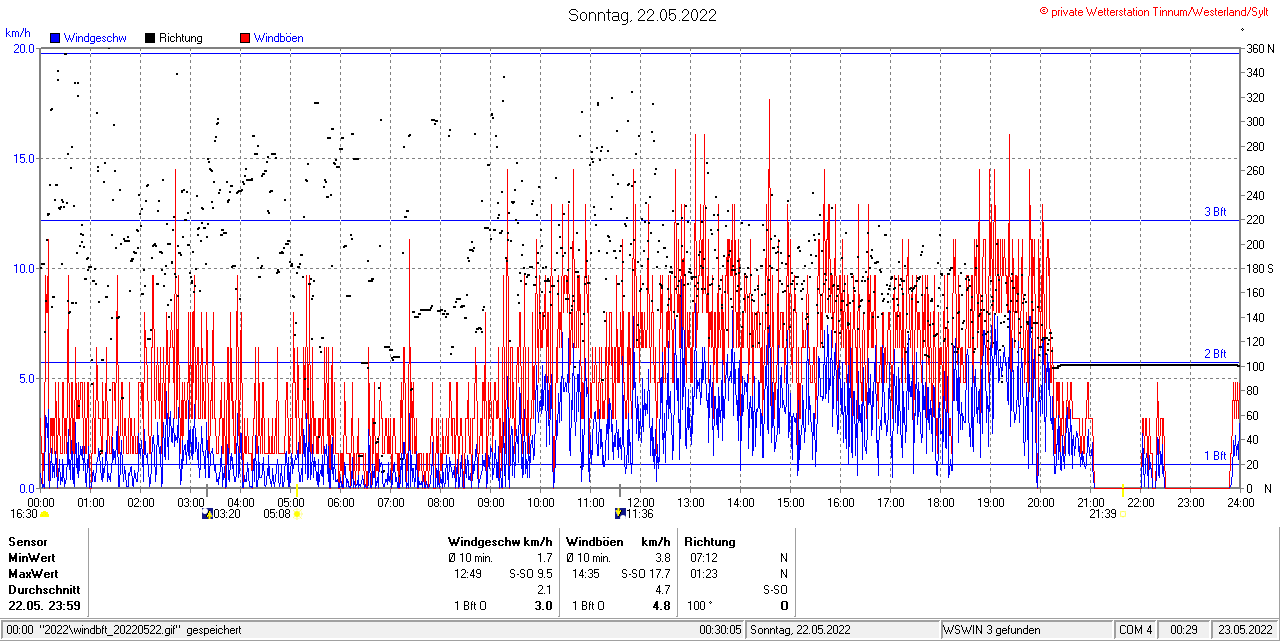Screen dimensions: 1280x641
Task: Click the moon icon beside 03:20
Action: point(207,514)
